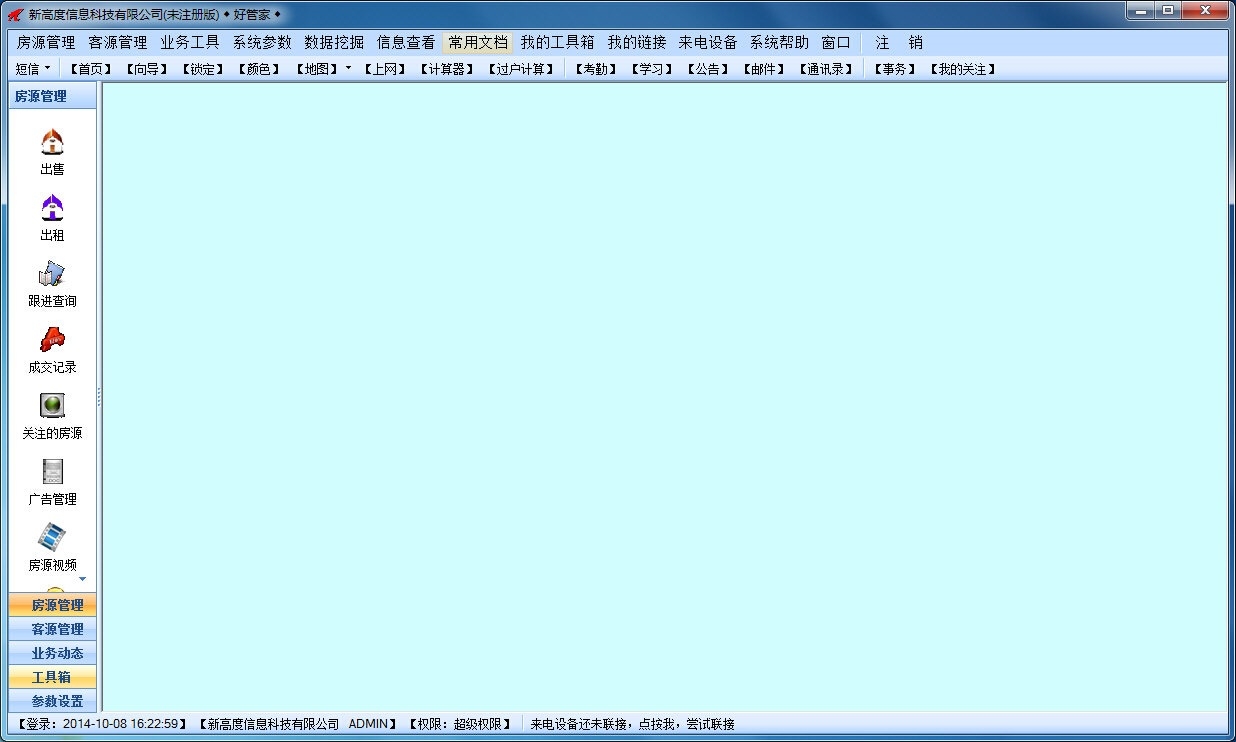Click the app logo in title bar
Viewport: 1236px width, 742px height.
point(15,14)
